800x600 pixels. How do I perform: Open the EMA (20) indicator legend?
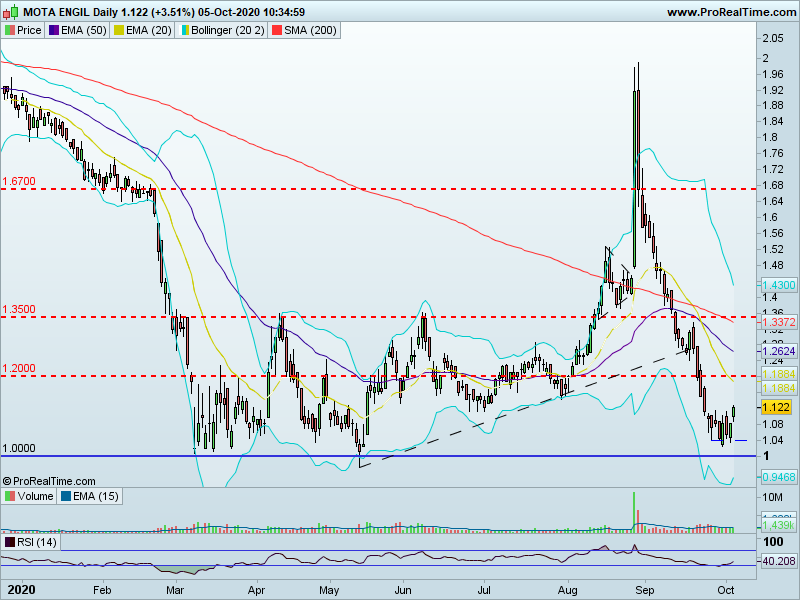point(142,31)
